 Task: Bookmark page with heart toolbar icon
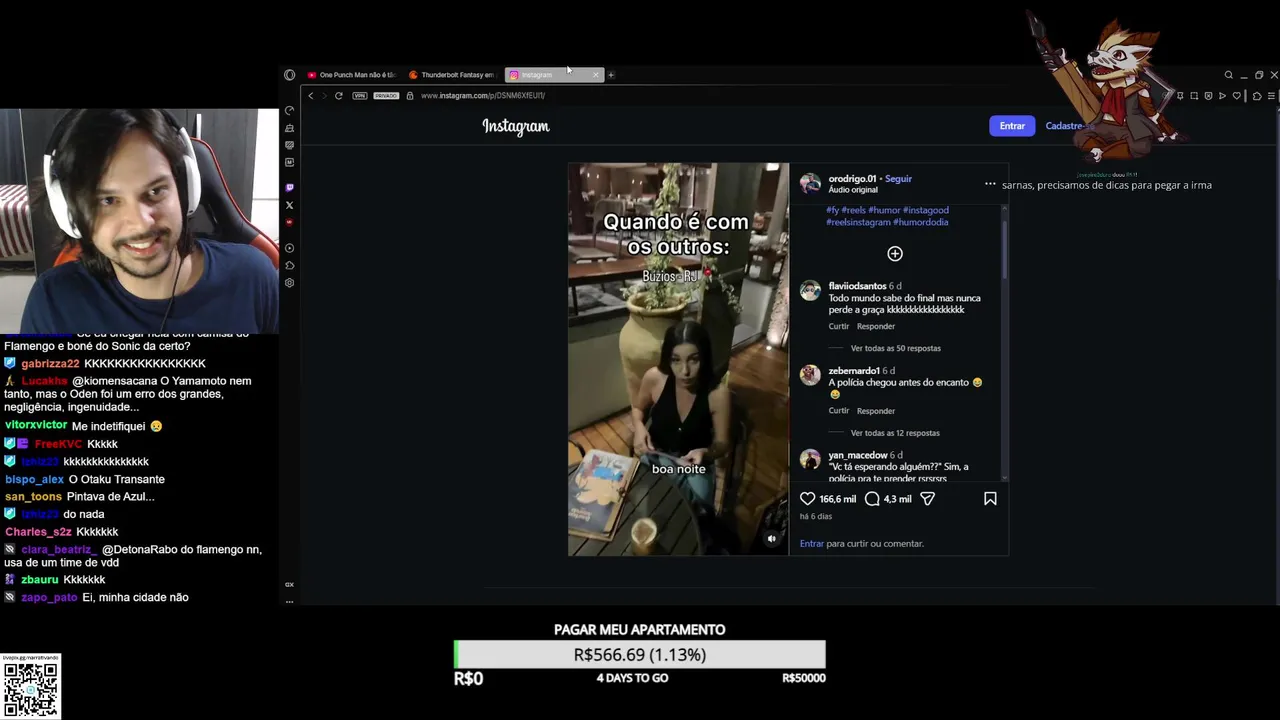(x=1236, y=96)
